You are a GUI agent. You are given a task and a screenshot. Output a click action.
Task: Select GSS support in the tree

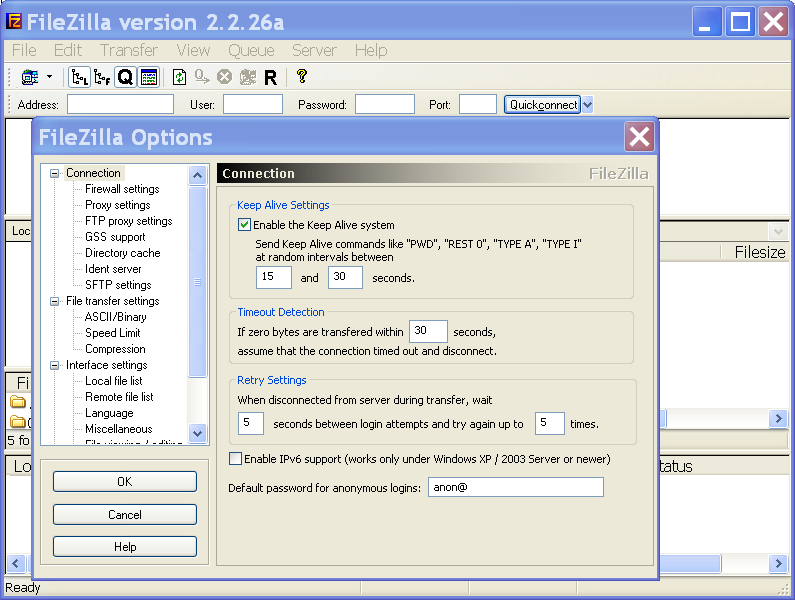click(x=115, y=237)
